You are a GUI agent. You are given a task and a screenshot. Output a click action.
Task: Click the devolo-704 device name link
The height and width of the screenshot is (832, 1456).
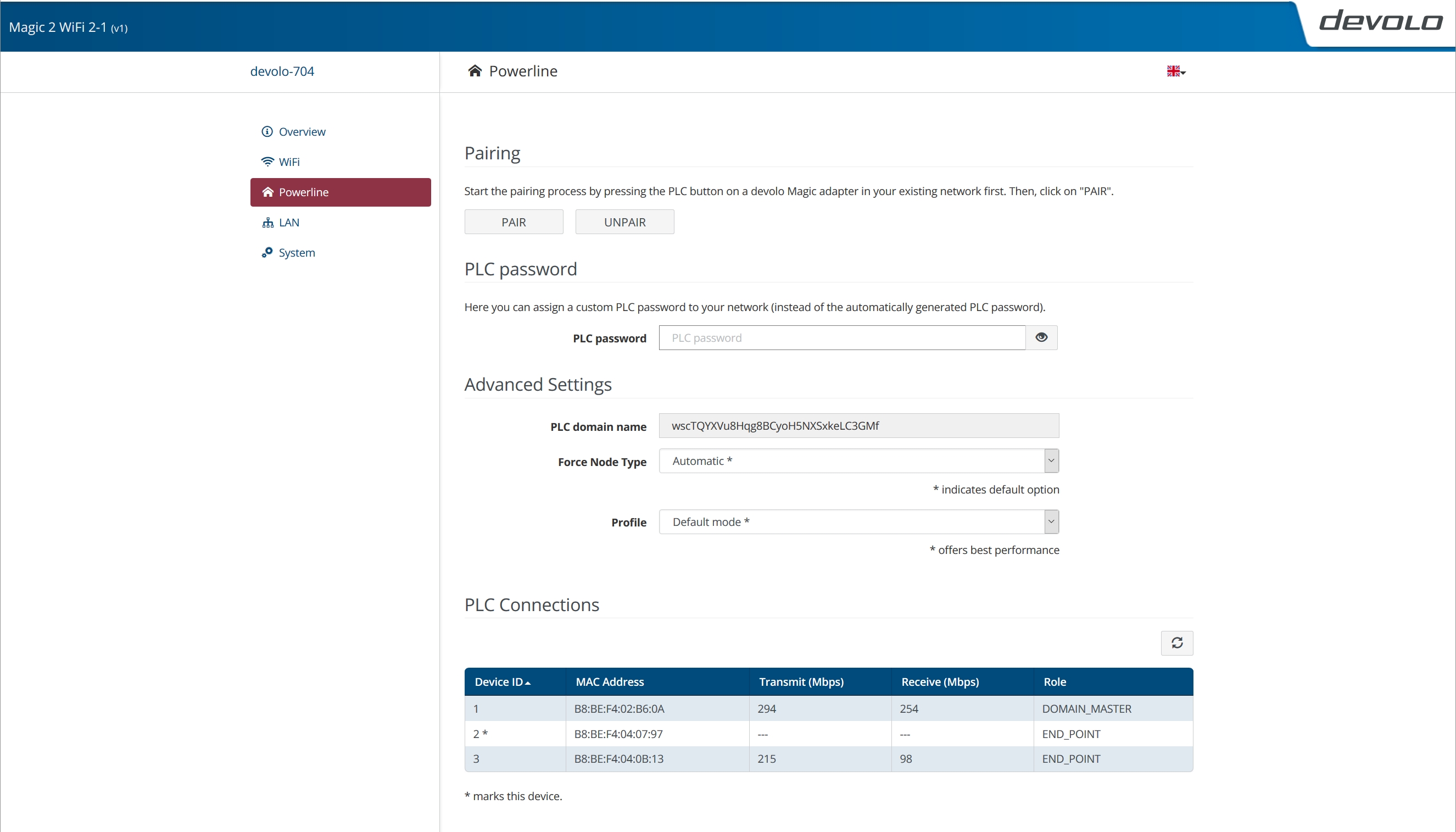tap(282, 71)
